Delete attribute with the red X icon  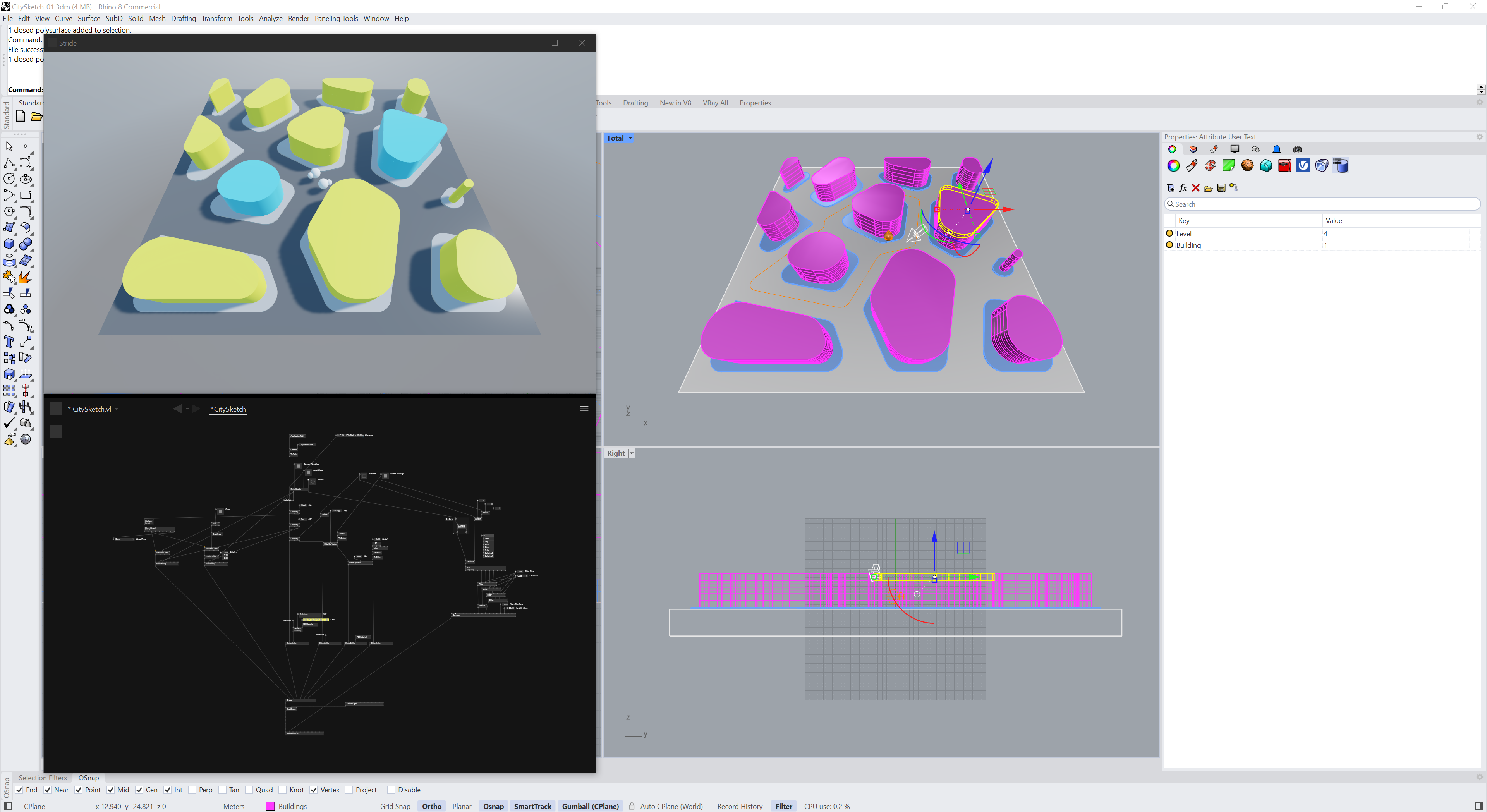tap(1195, 188)
